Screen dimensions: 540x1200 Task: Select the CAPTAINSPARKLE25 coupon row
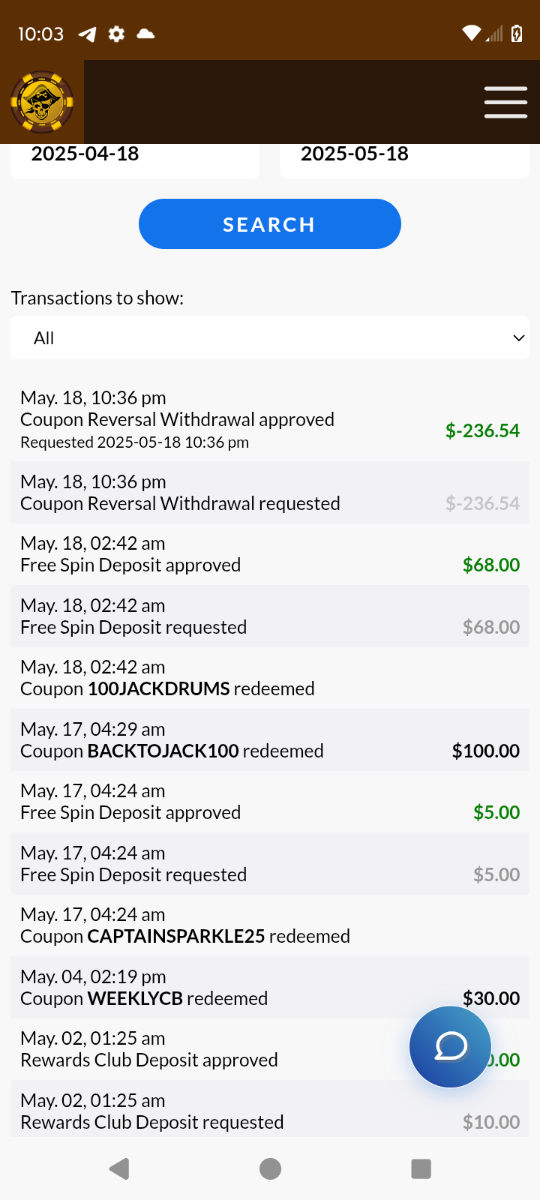coord(270,925)
